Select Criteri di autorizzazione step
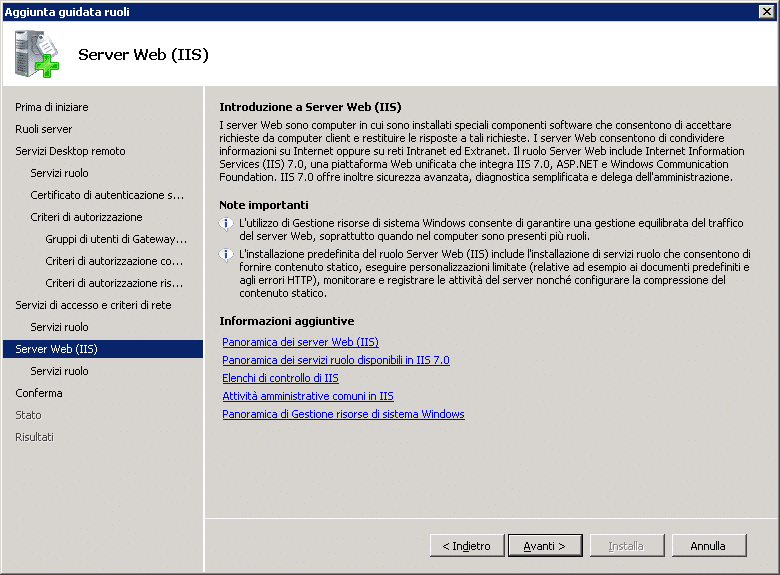Image resolution: width=780 pixels, height=575 pixels. (x=86, y=217)
